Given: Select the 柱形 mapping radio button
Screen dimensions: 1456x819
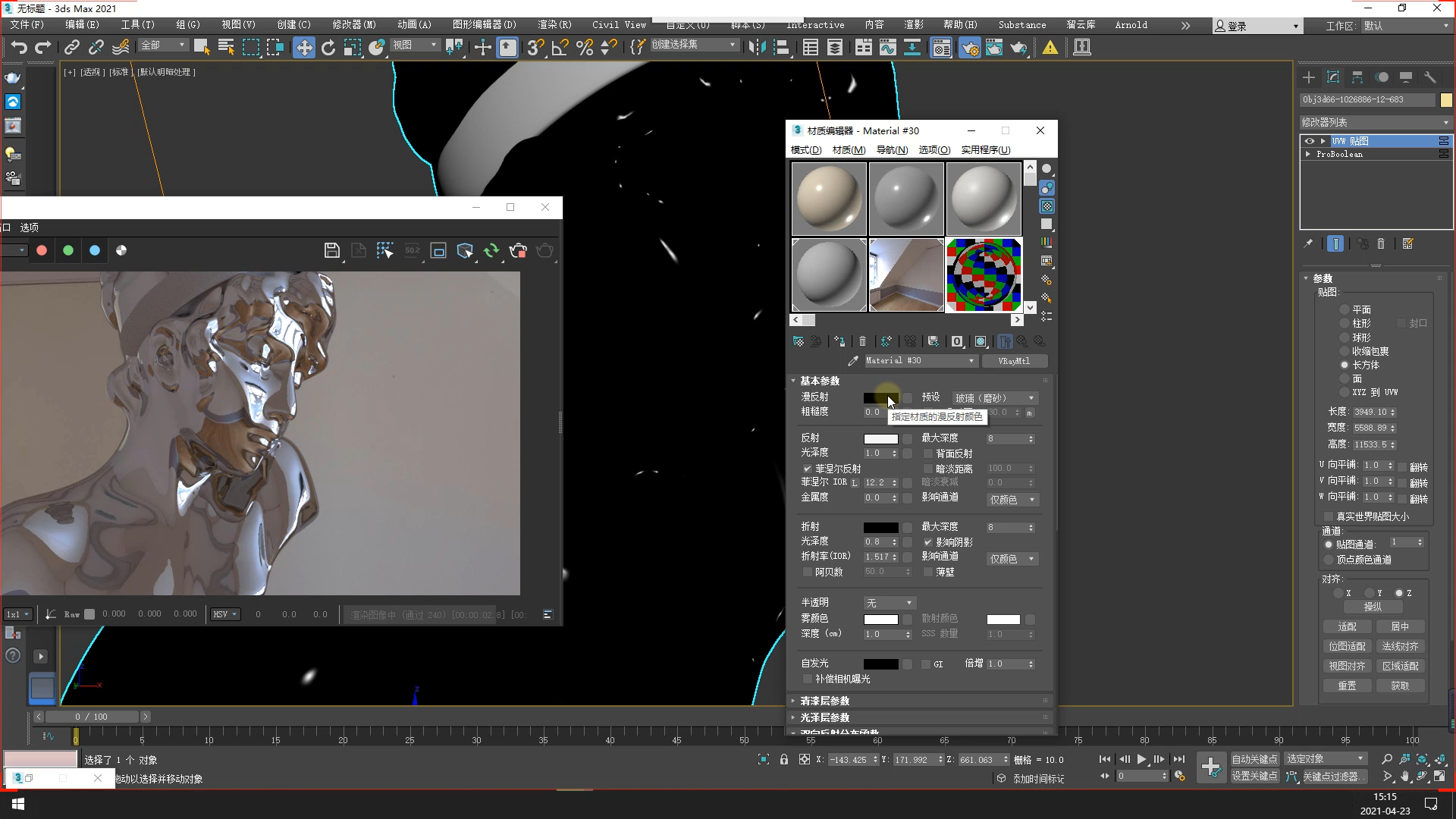Looking at the screenshot, I should point(1345,323).
